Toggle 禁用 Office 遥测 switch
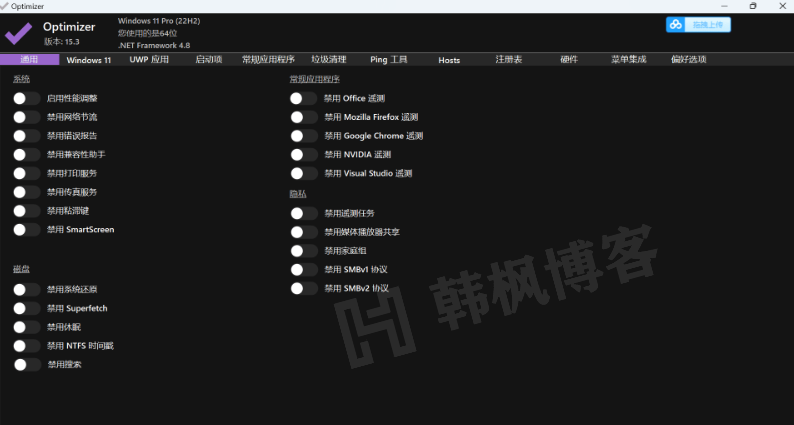The height and width of the screenshot is (425, 794). [303, 98]
